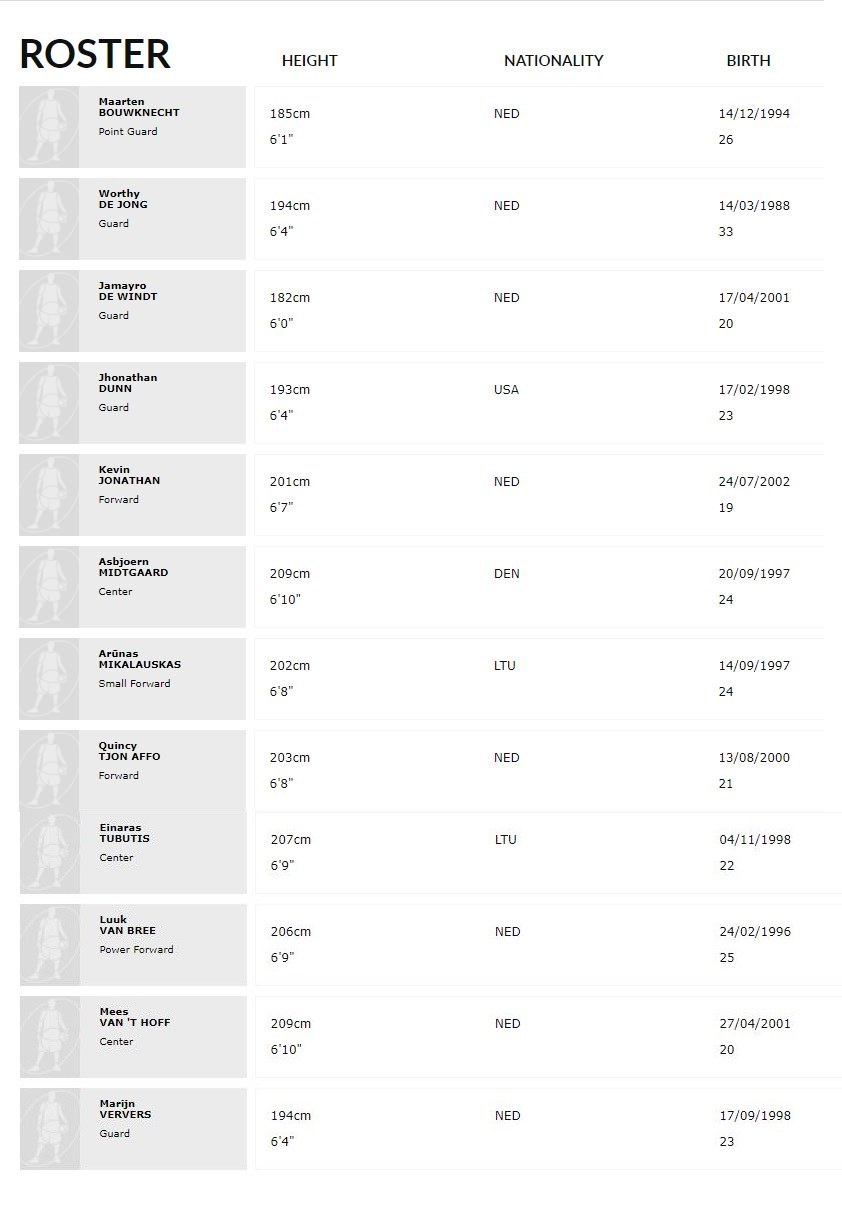Click Worthy De Jong's avatar placeholder

click(49, 219)
